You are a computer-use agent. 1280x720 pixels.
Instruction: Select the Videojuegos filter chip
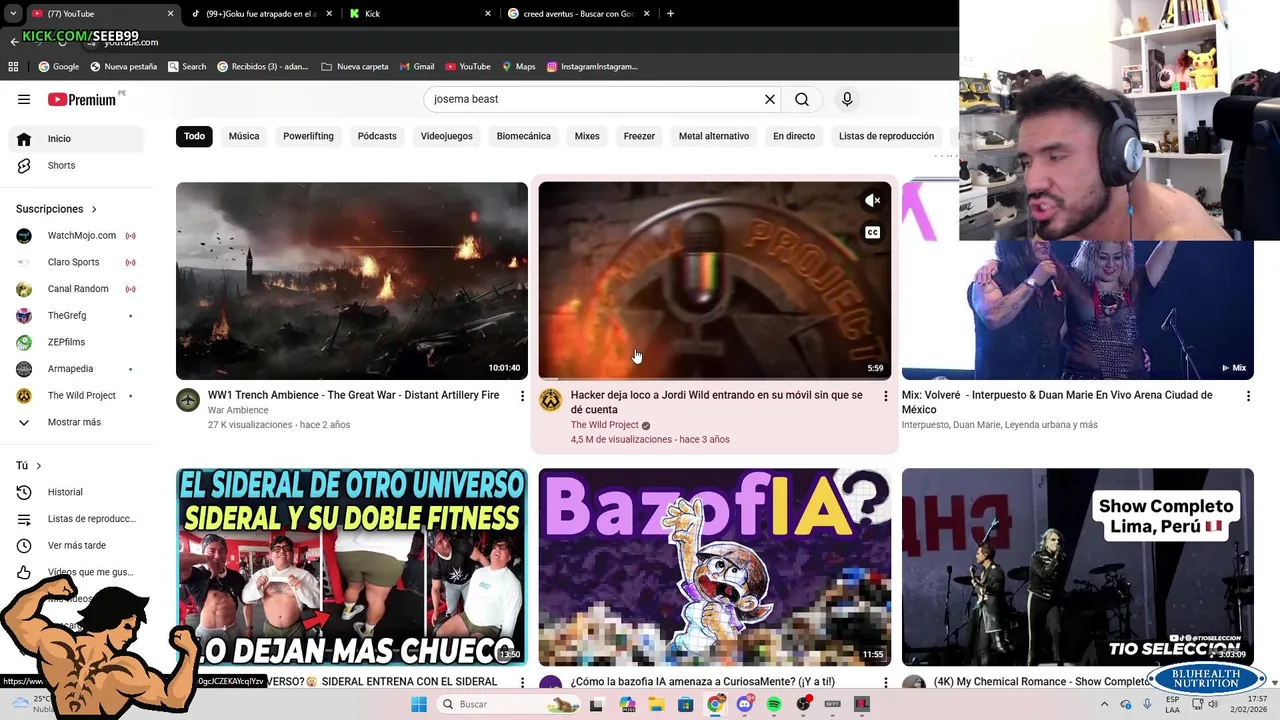pos(446,136)
